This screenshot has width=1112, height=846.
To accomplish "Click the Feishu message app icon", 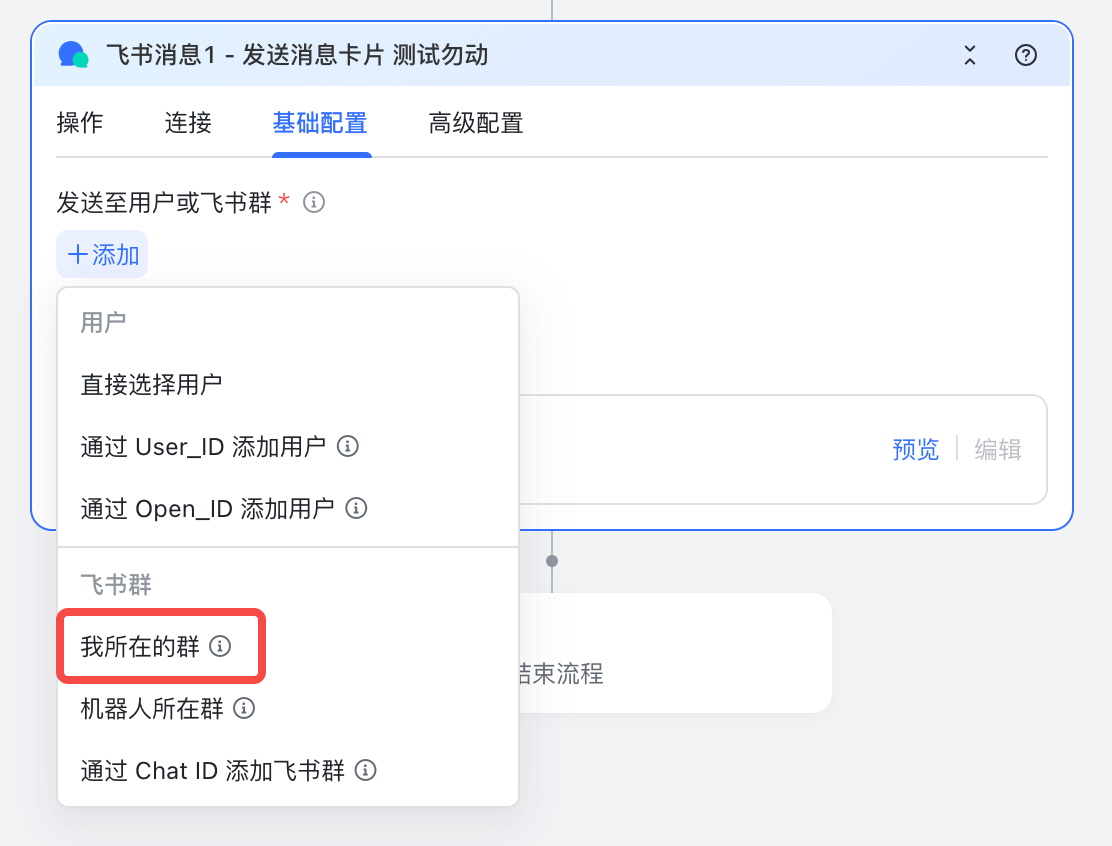I will pyautogui.click(x=73, y=55).
